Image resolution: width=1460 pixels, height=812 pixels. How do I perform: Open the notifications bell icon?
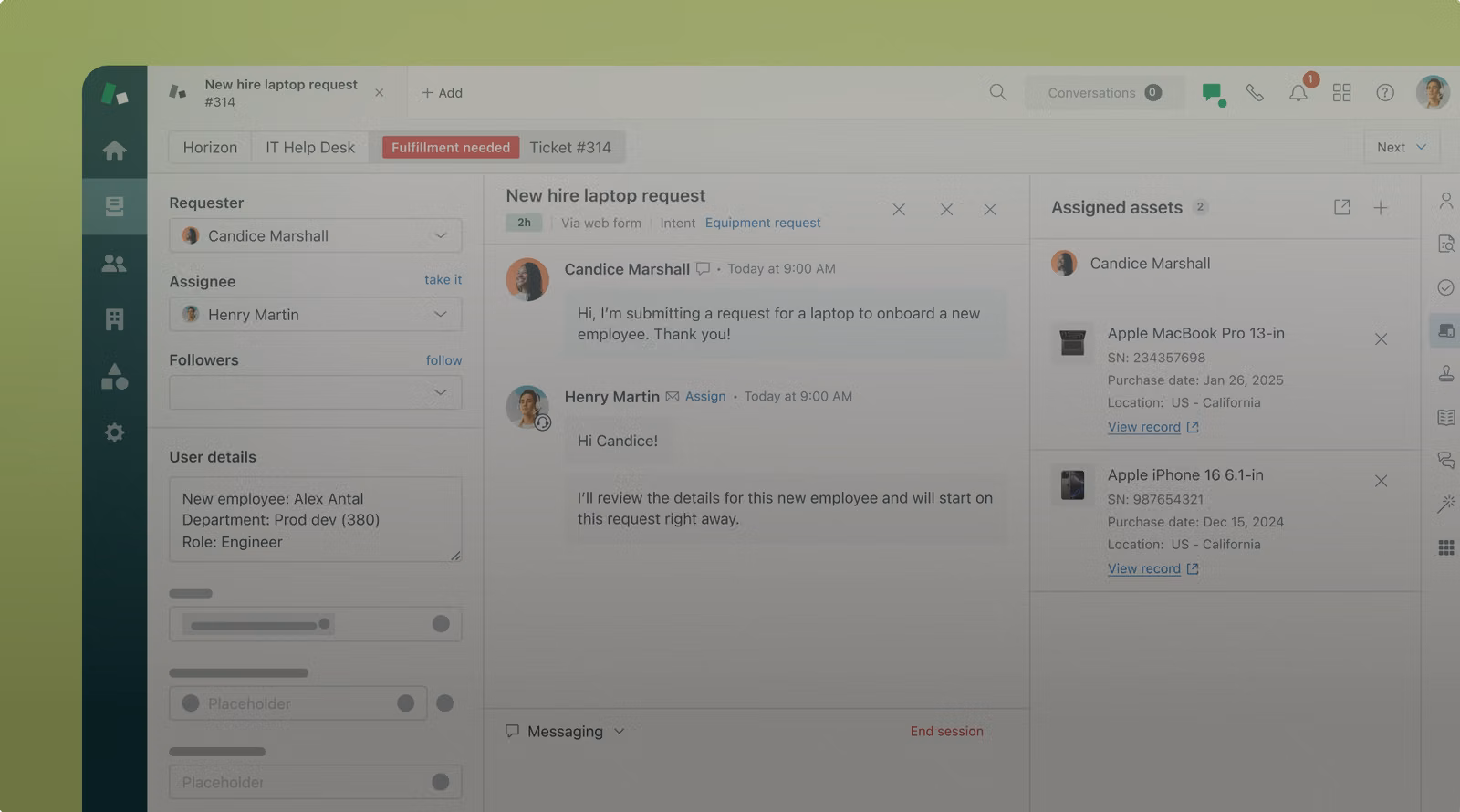tap(1298, 93)
